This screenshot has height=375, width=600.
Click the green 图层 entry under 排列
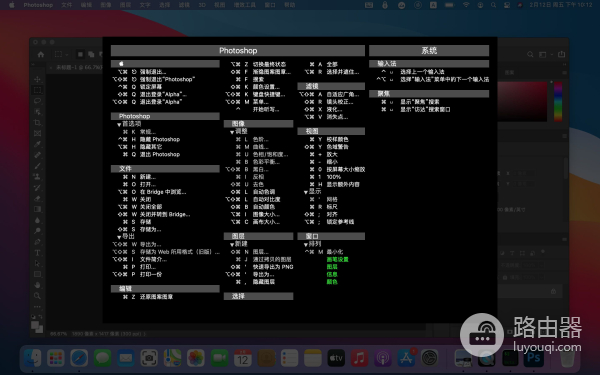[332, 267]
